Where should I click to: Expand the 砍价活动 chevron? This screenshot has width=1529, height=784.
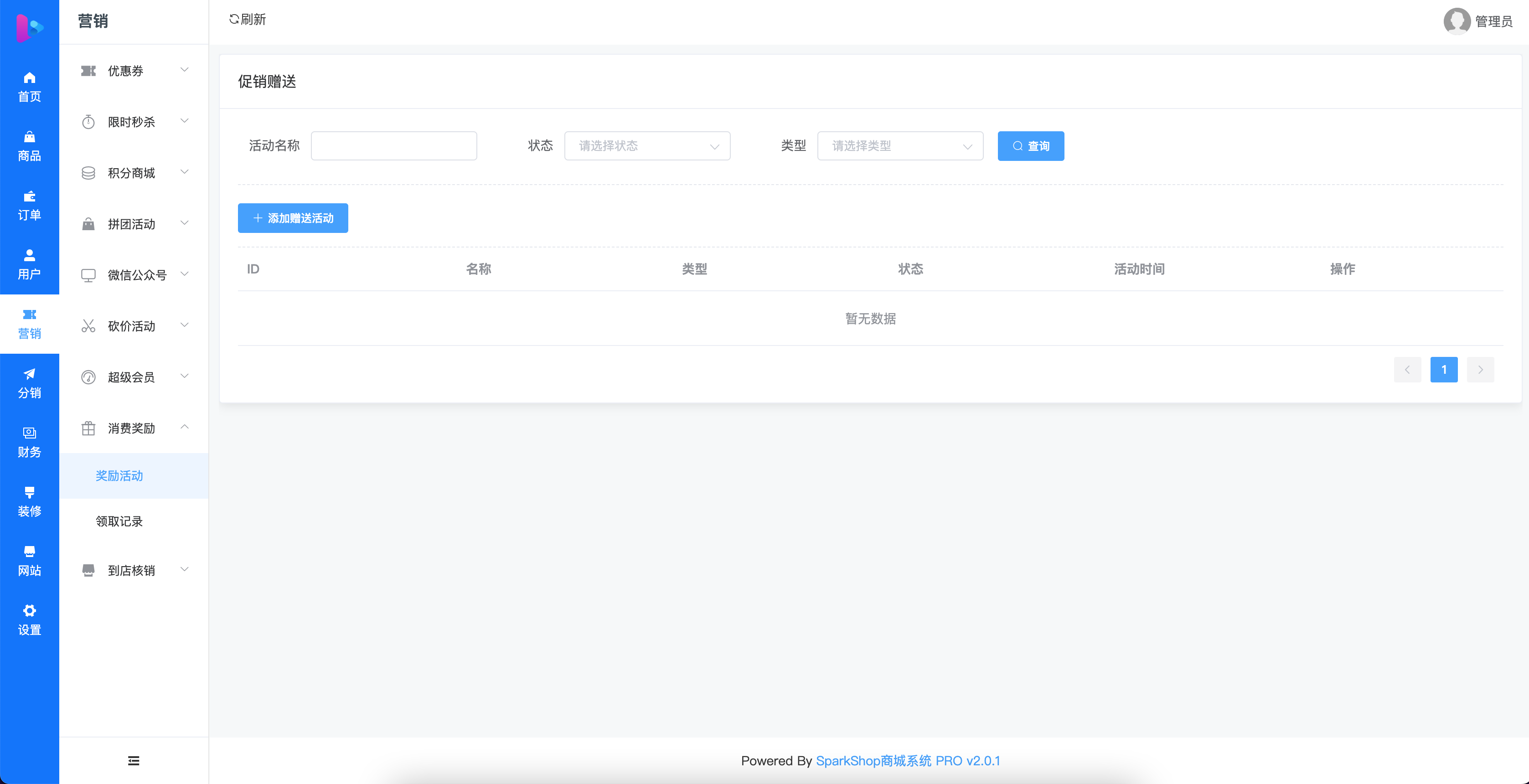(185, 325)
